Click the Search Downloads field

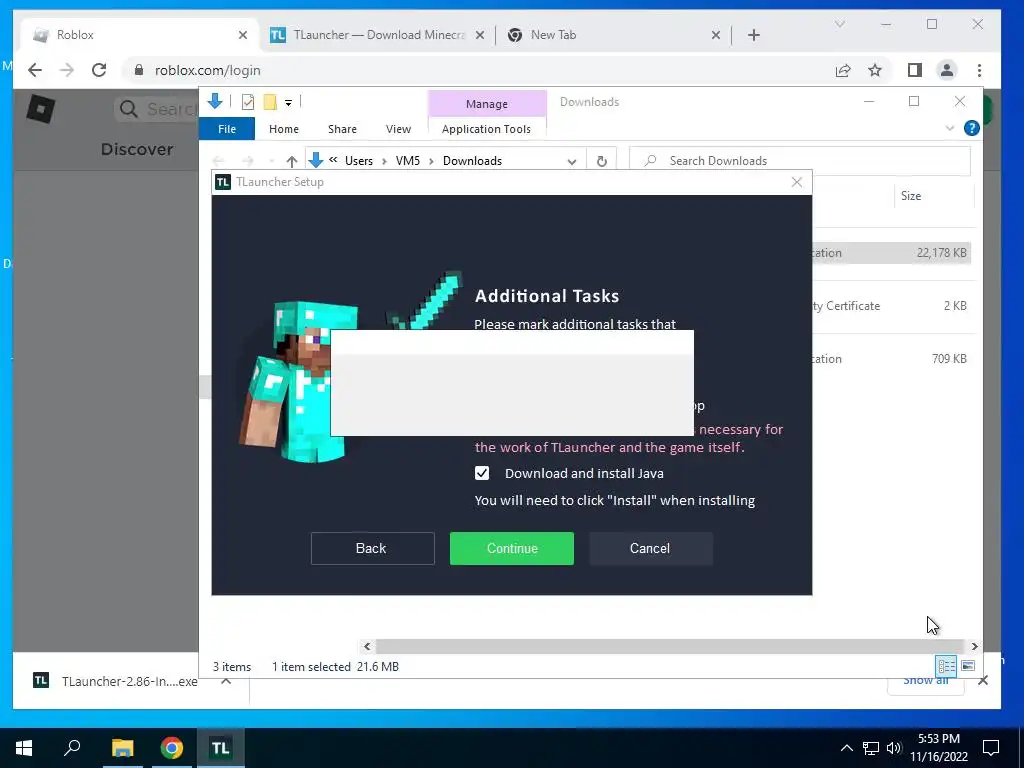pyautogui.click(x=799, y=161)
